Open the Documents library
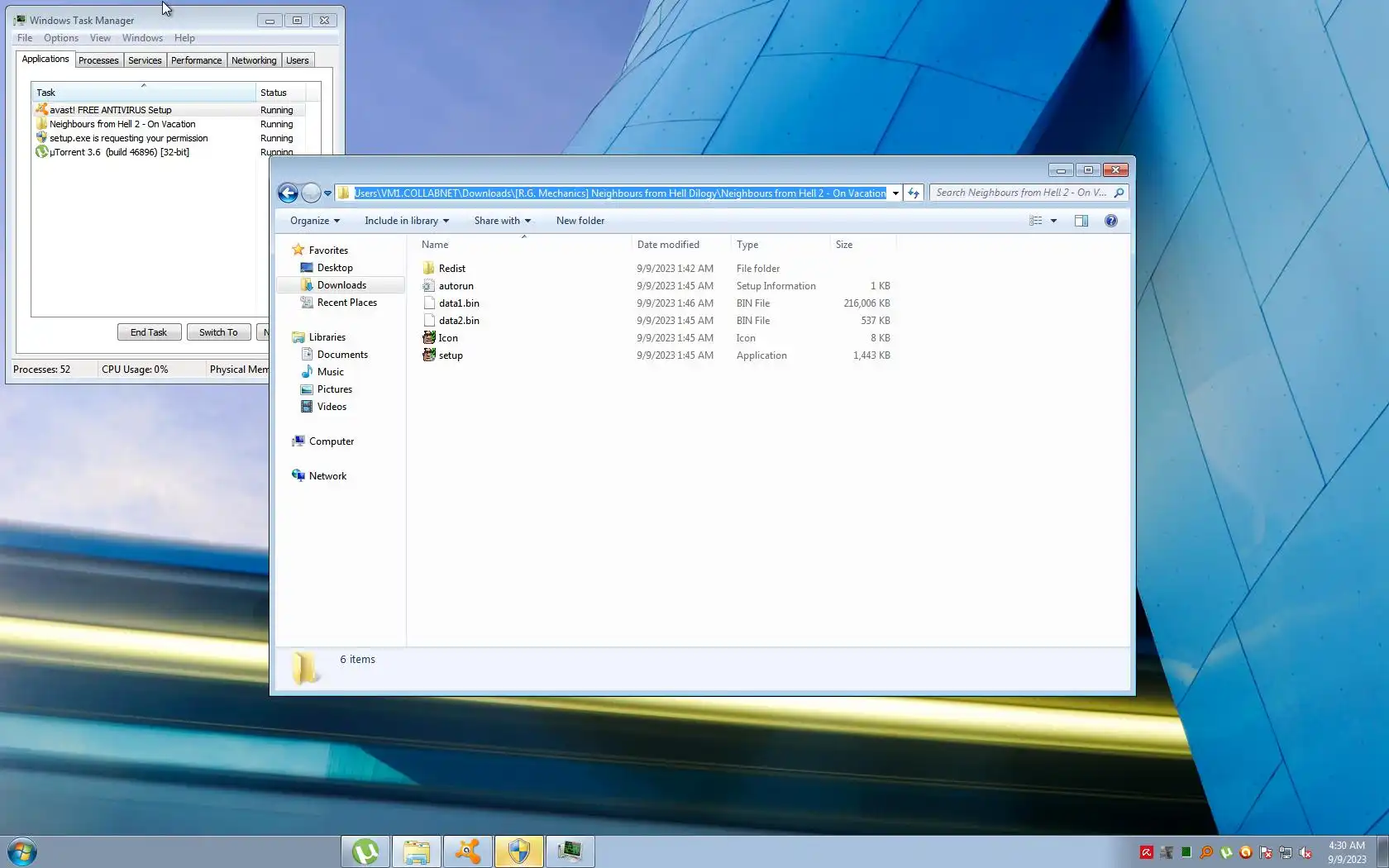 coord(342,355)
